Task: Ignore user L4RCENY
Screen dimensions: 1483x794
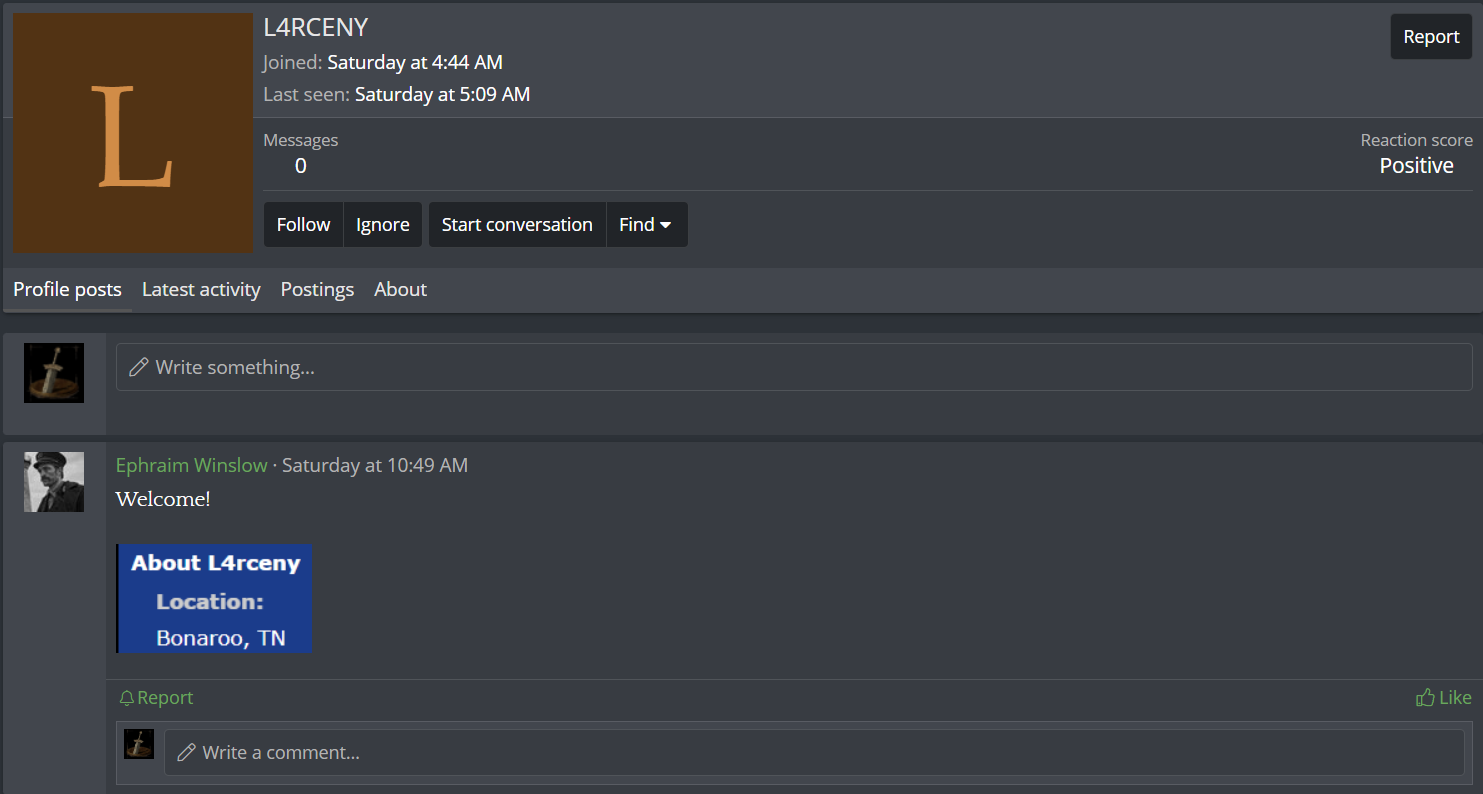Action: [x=383, y=224]
